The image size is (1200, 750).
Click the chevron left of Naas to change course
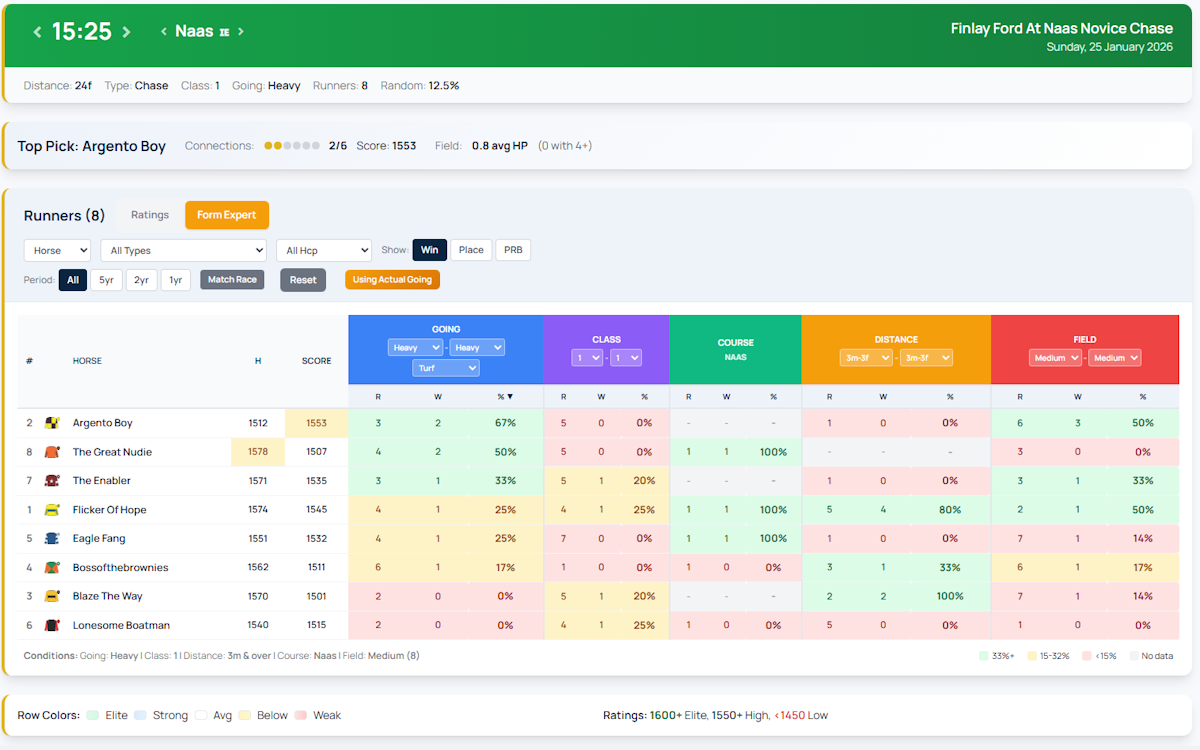point(163,31)
